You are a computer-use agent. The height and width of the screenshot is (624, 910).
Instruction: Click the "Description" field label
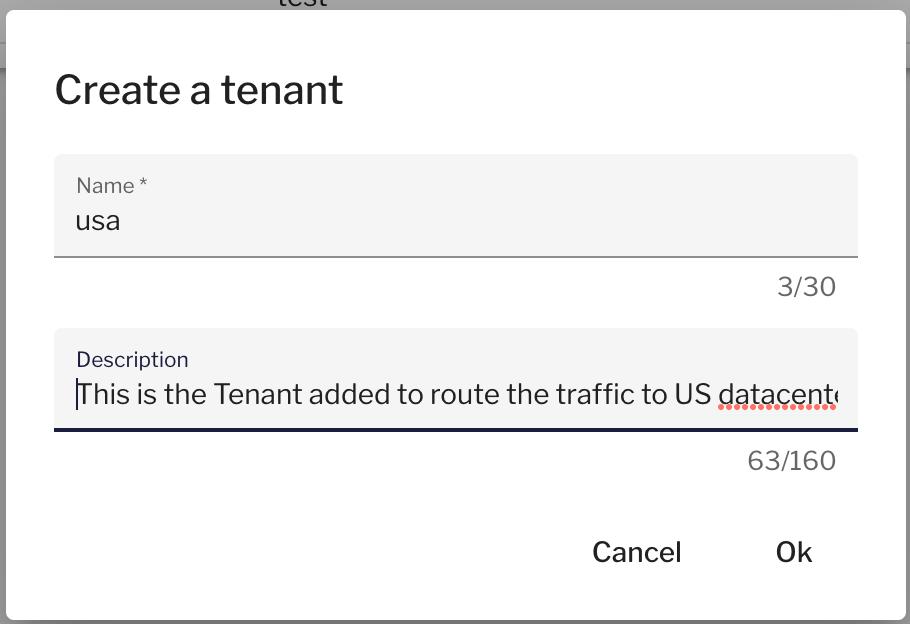(132, 360)
